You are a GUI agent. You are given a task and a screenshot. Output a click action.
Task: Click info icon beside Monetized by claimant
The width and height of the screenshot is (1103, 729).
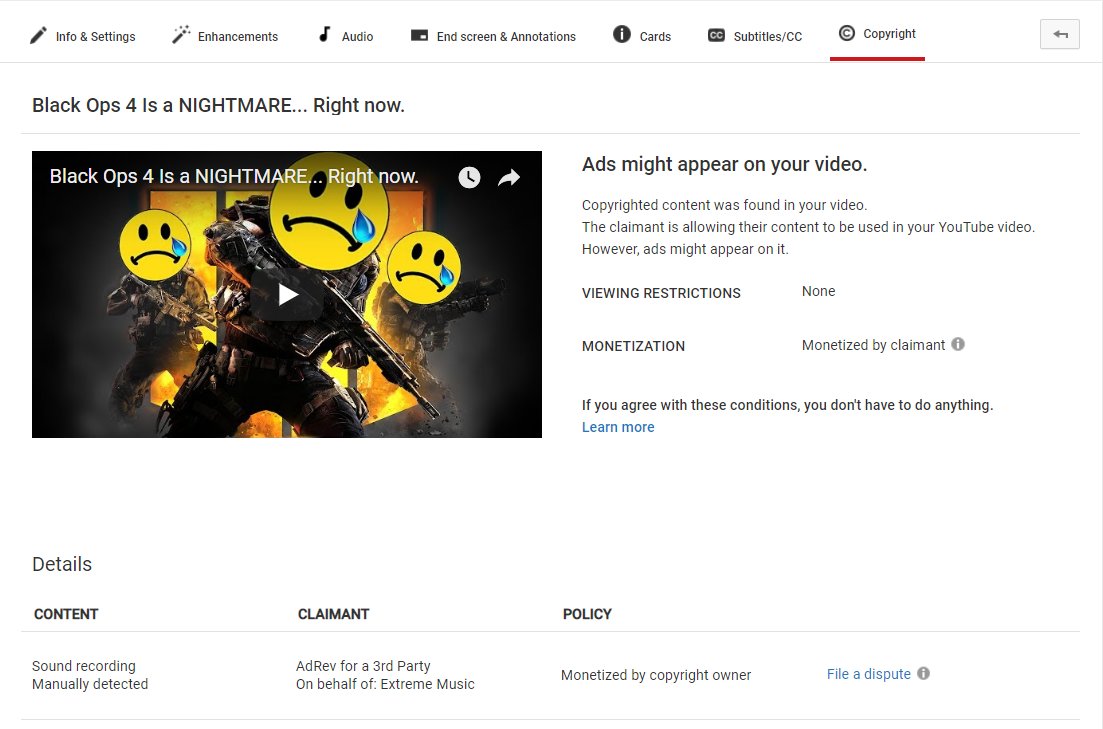tap(958, 344)
